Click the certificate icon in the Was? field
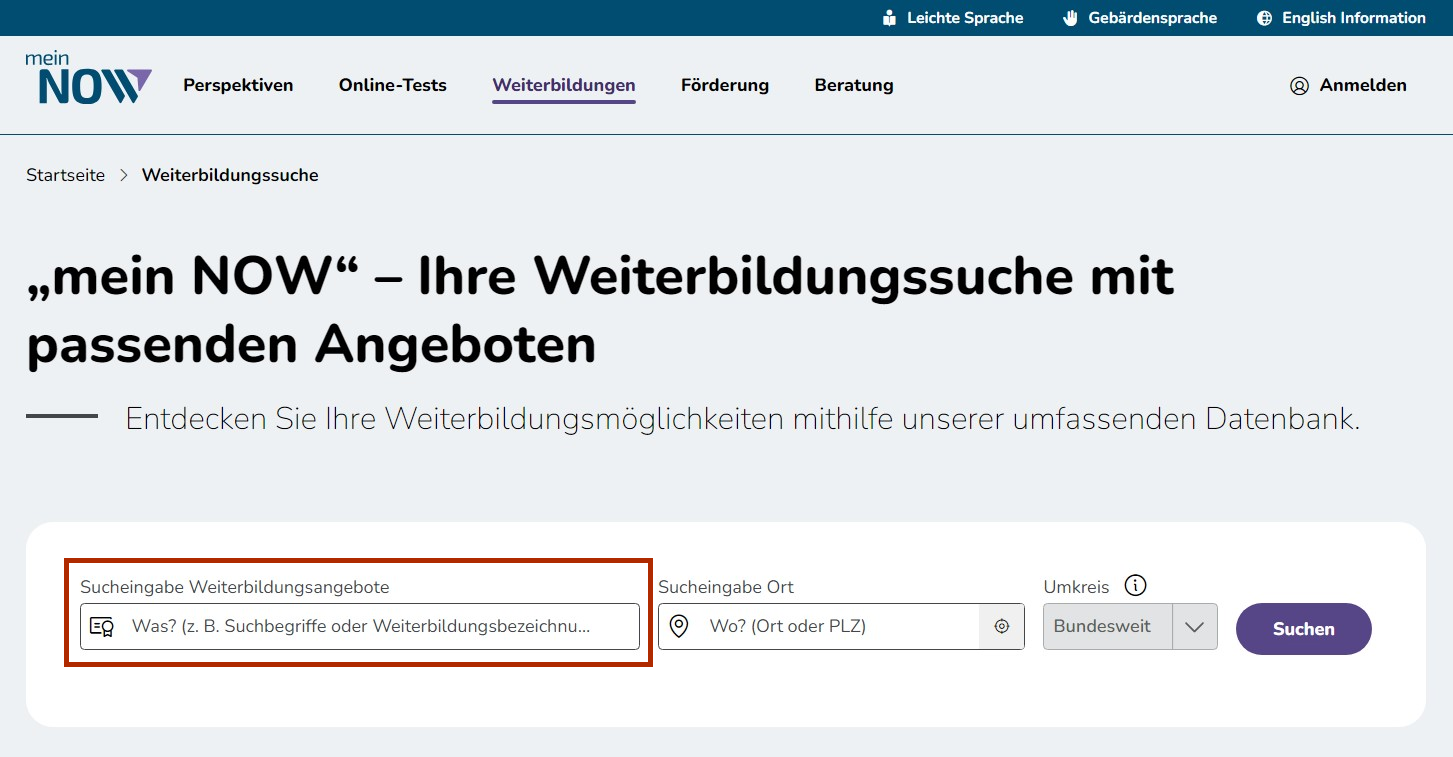The height and width of the screenshot is (757, 1453). click(x=102, y=627)
